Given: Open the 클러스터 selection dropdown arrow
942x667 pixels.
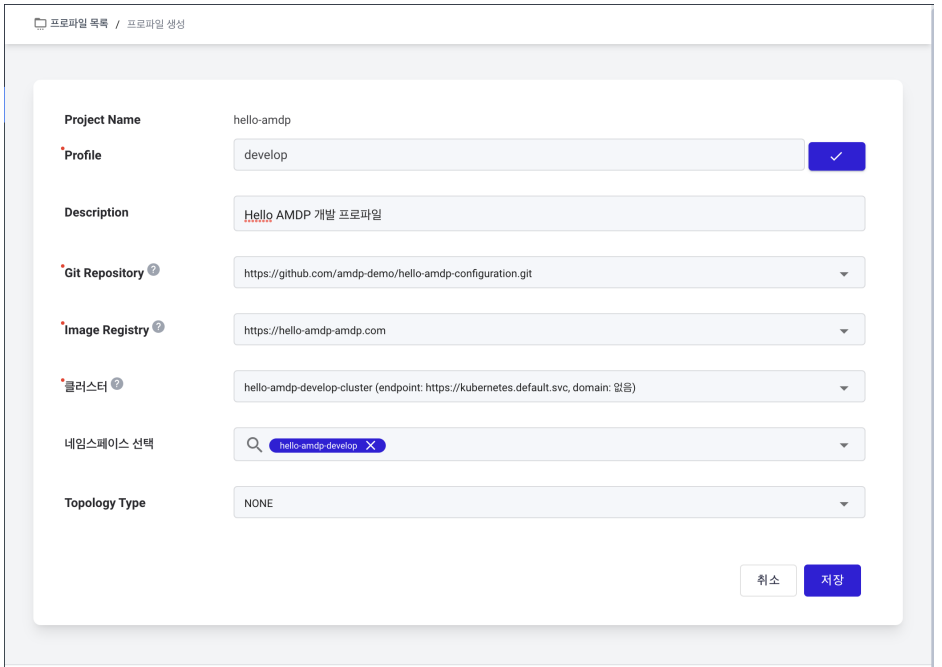Looking at the screenshot, I should [843, 388].
